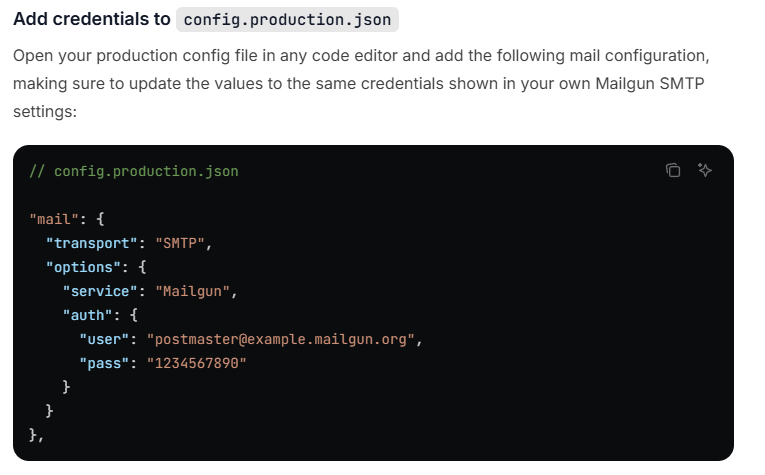The image size is (765, 475).
Task: Click the config.production.json inline code in heading
Action: pos(287,20)
